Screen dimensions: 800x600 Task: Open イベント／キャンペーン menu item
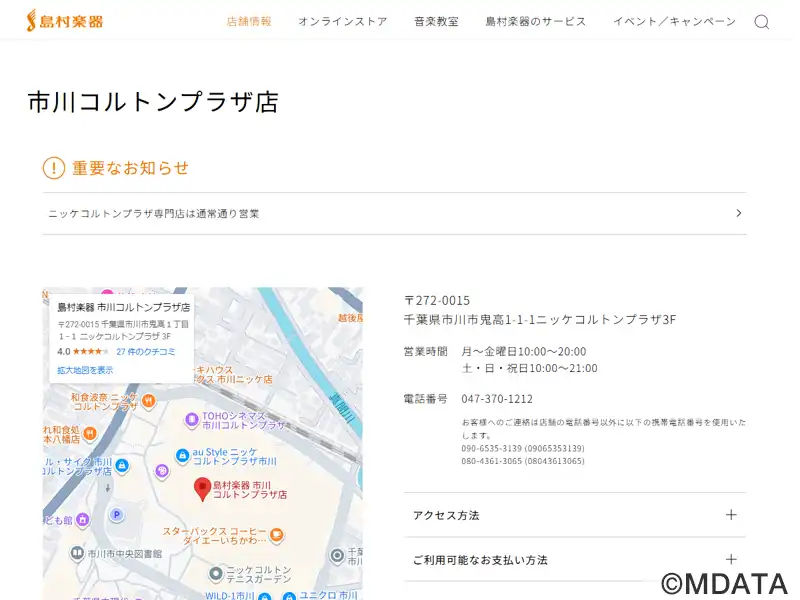point(674,21)
